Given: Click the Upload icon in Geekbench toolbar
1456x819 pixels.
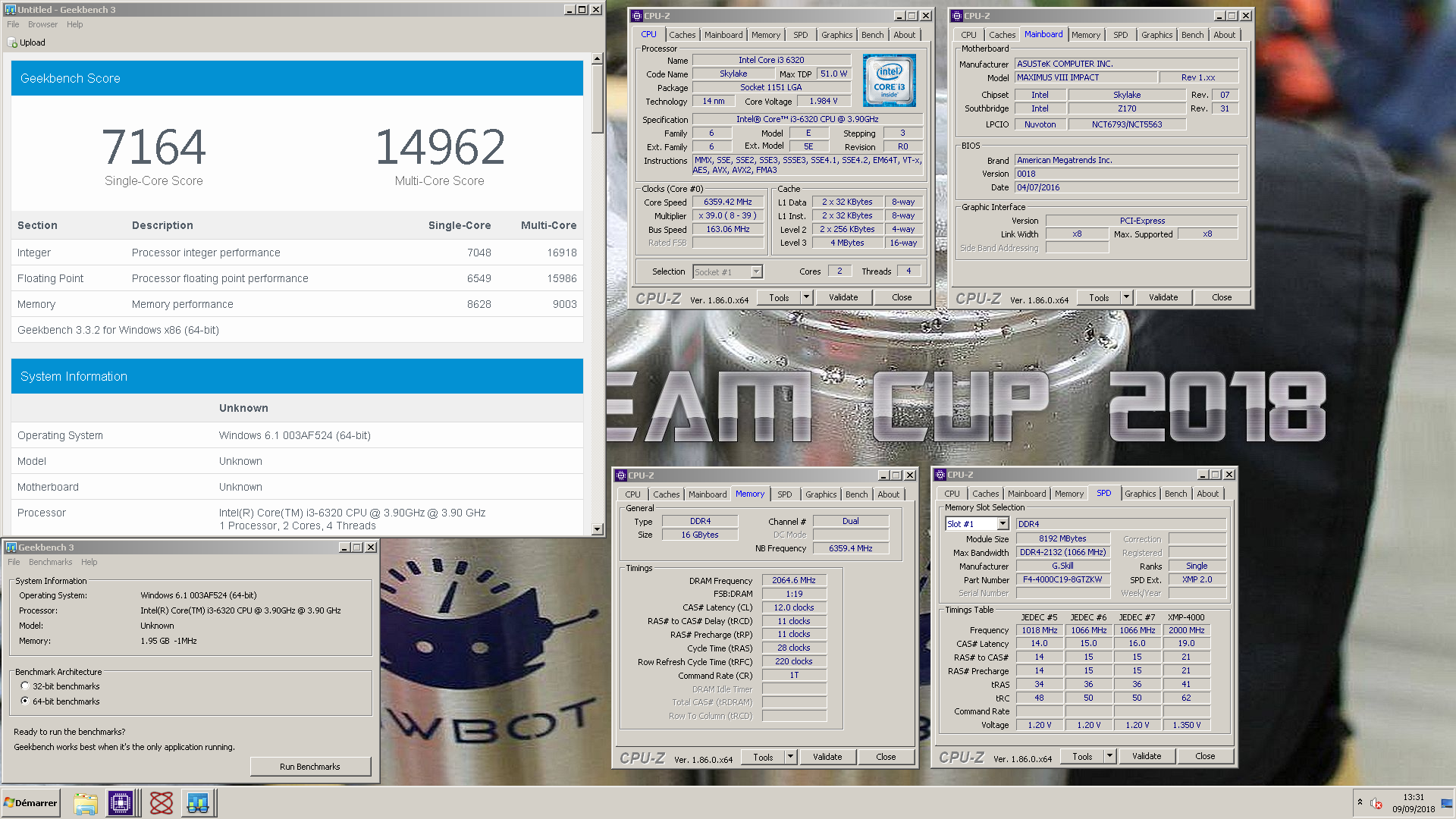Looking at the screenshot, I should (12, 43).
